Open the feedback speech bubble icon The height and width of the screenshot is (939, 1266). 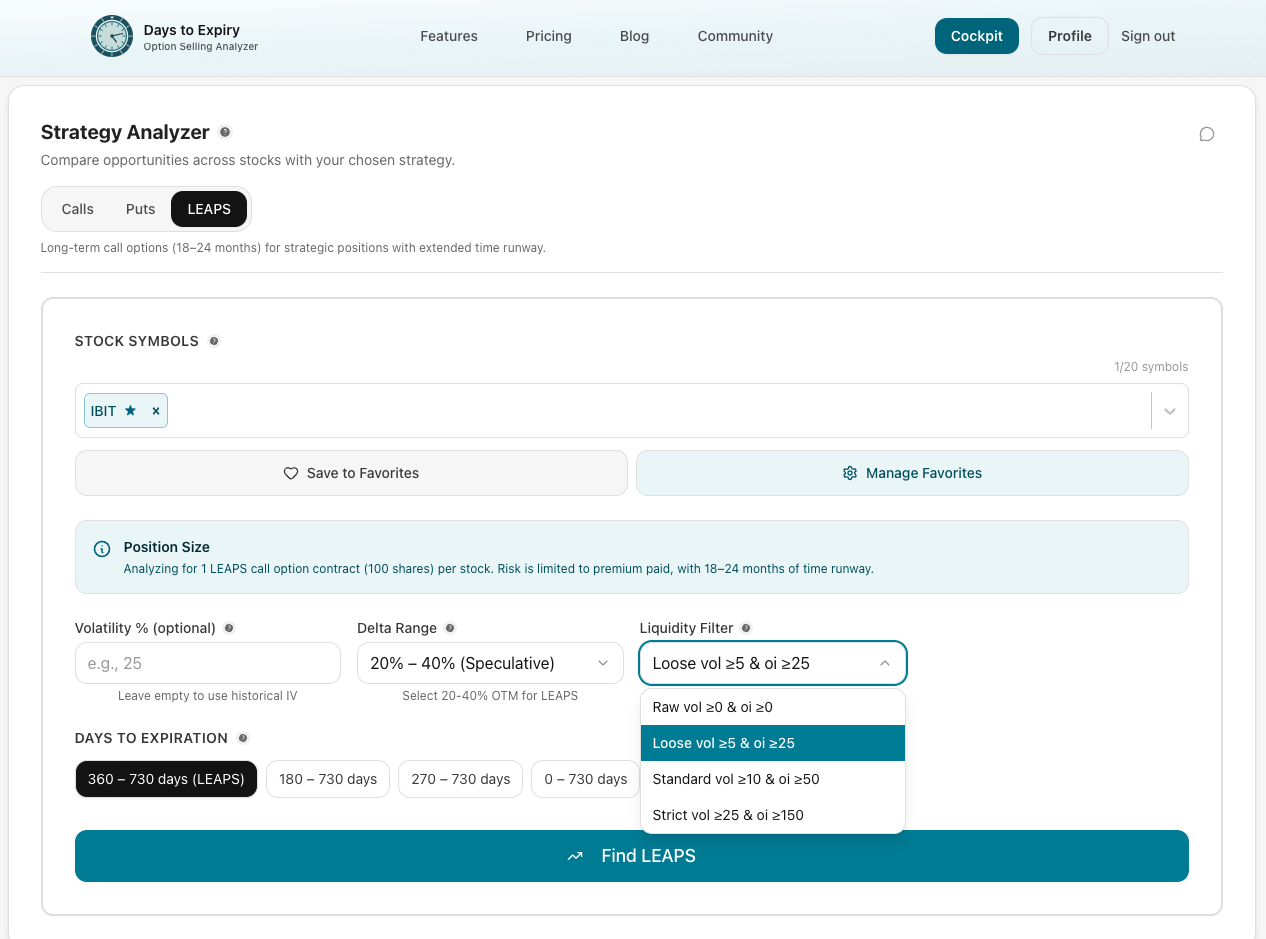1206,134
